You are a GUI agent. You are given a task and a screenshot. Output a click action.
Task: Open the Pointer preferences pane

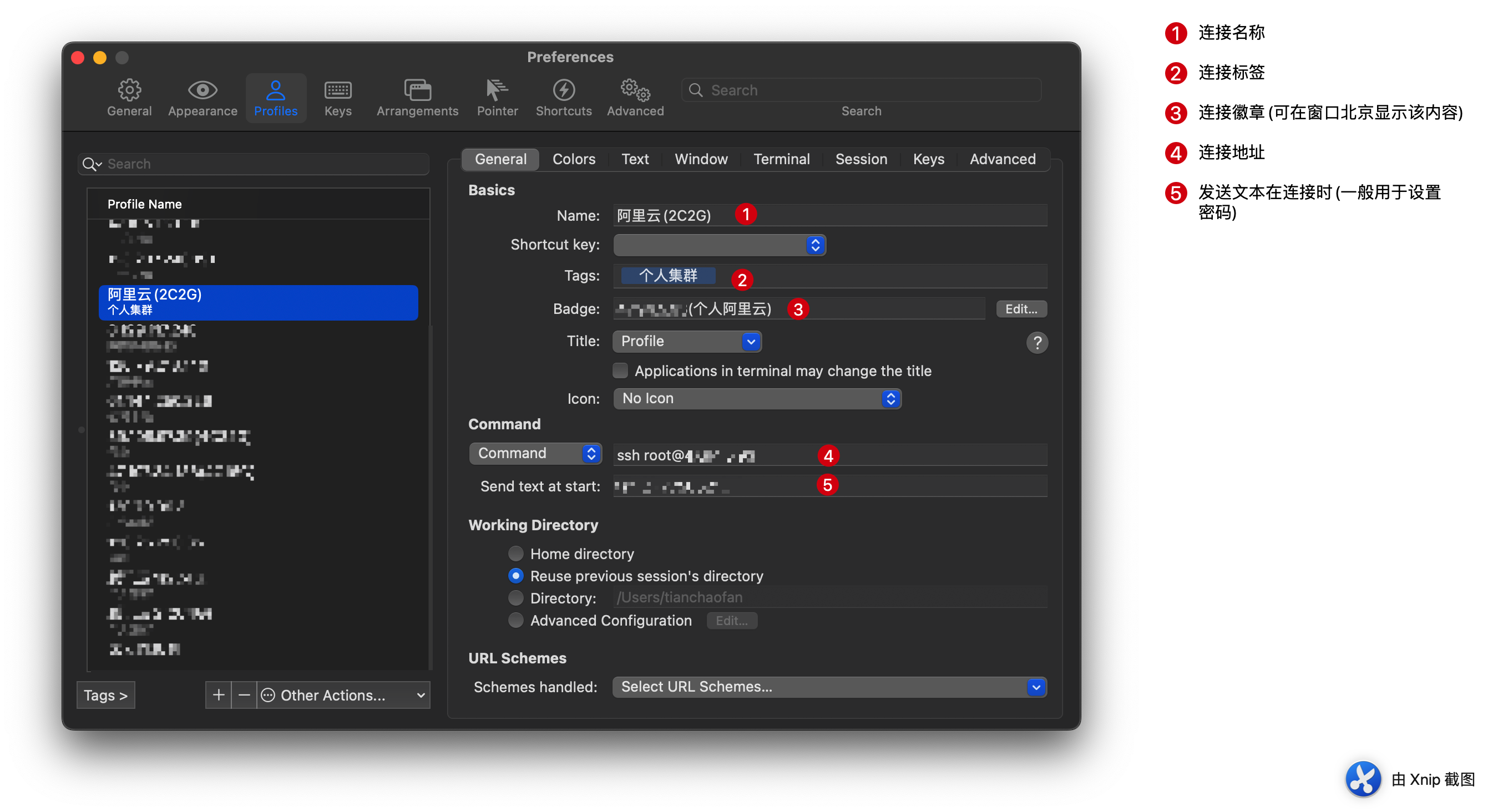pos(497,98)
